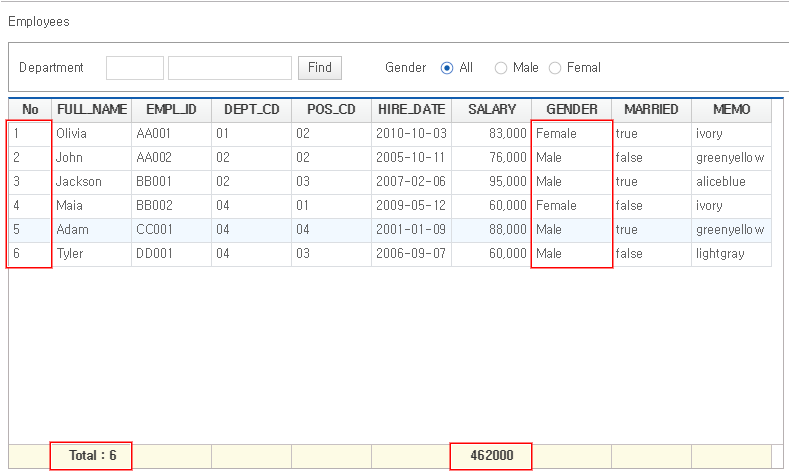This screenshot has width=790, height=475.
Task: Select the All gender radio button
Action: tap(447, 68)
